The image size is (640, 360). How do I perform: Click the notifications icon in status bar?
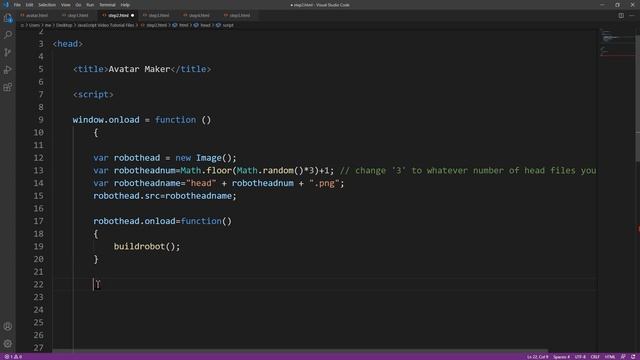pyautogui.click(x=633, y=357)
